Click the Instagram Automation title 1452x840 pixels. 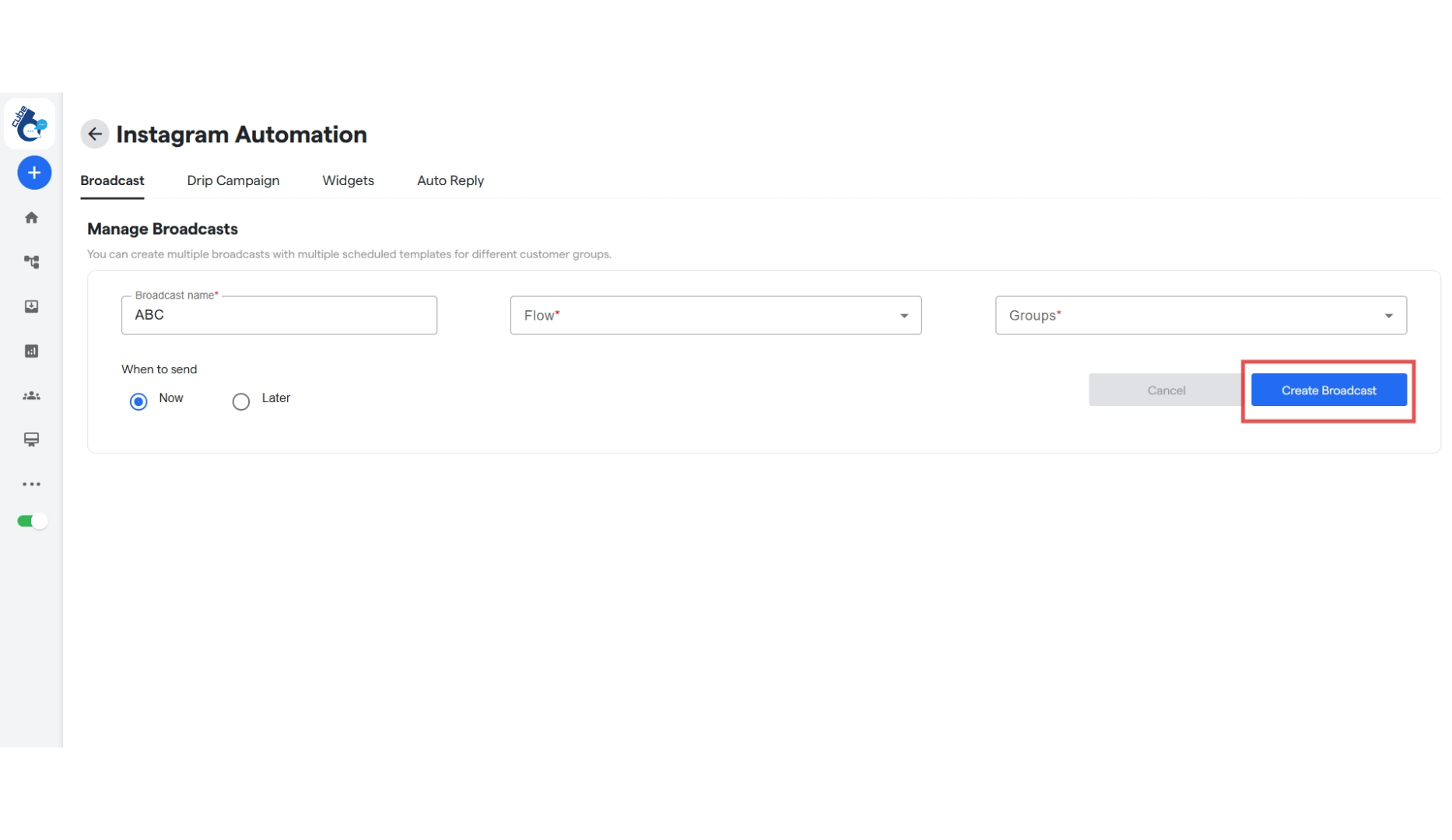[x=241, y=135]
